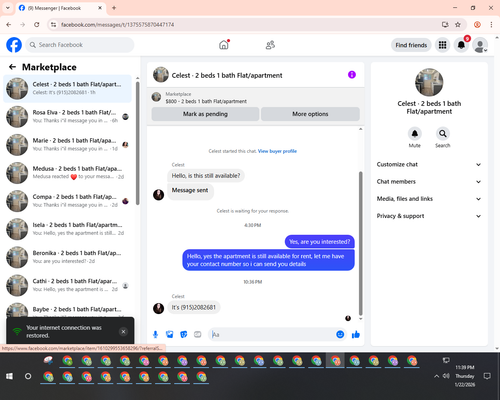Expand Privacy & support section
The height and width of the screenshot is (400, 500).
[x=429, y=216]
